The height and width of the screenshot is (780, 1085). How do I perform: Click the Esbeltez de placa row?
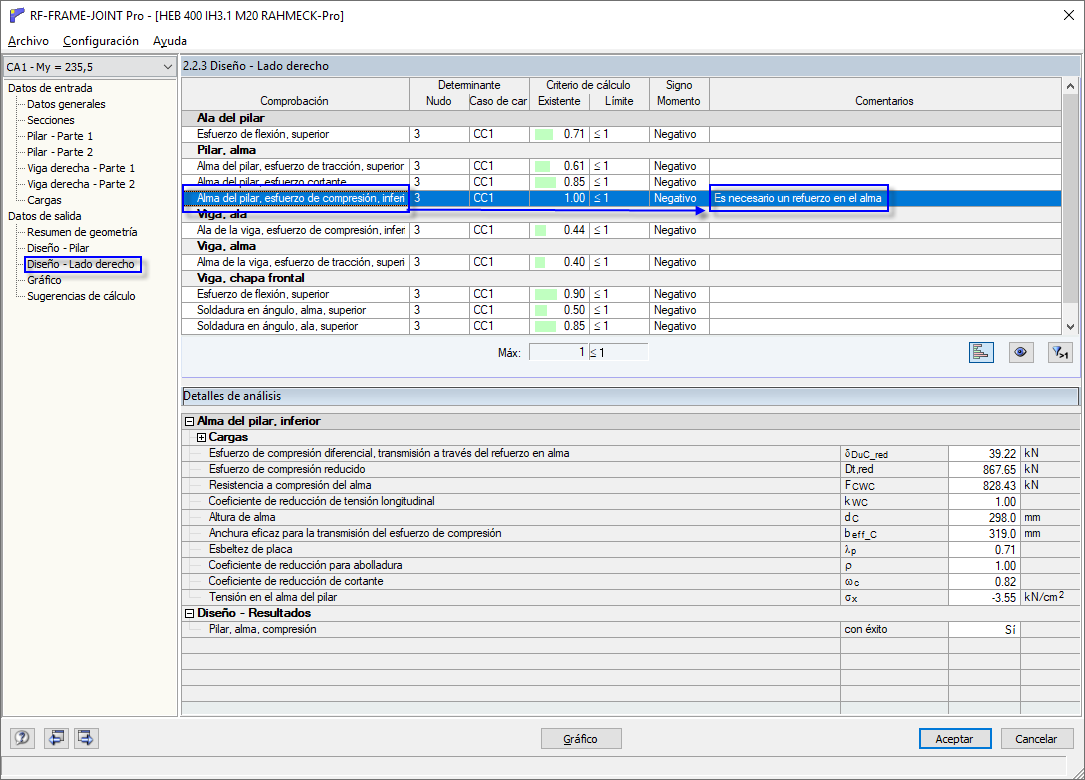[630, 549]
